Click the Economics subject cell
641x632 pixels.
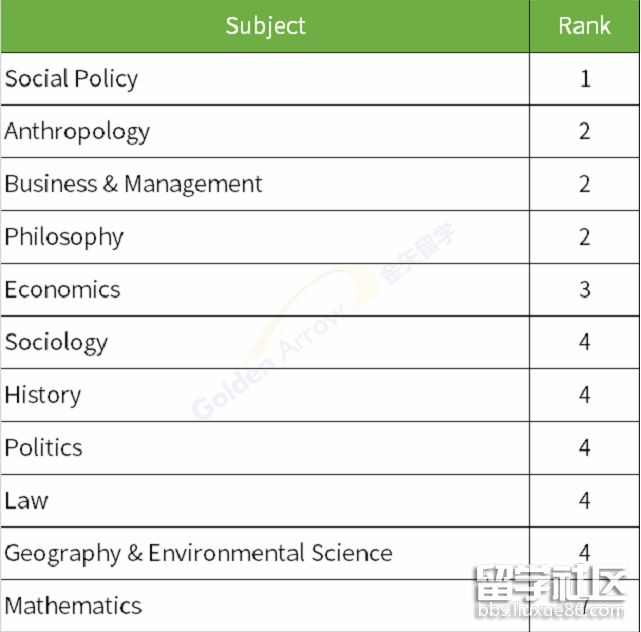(62, 290)
